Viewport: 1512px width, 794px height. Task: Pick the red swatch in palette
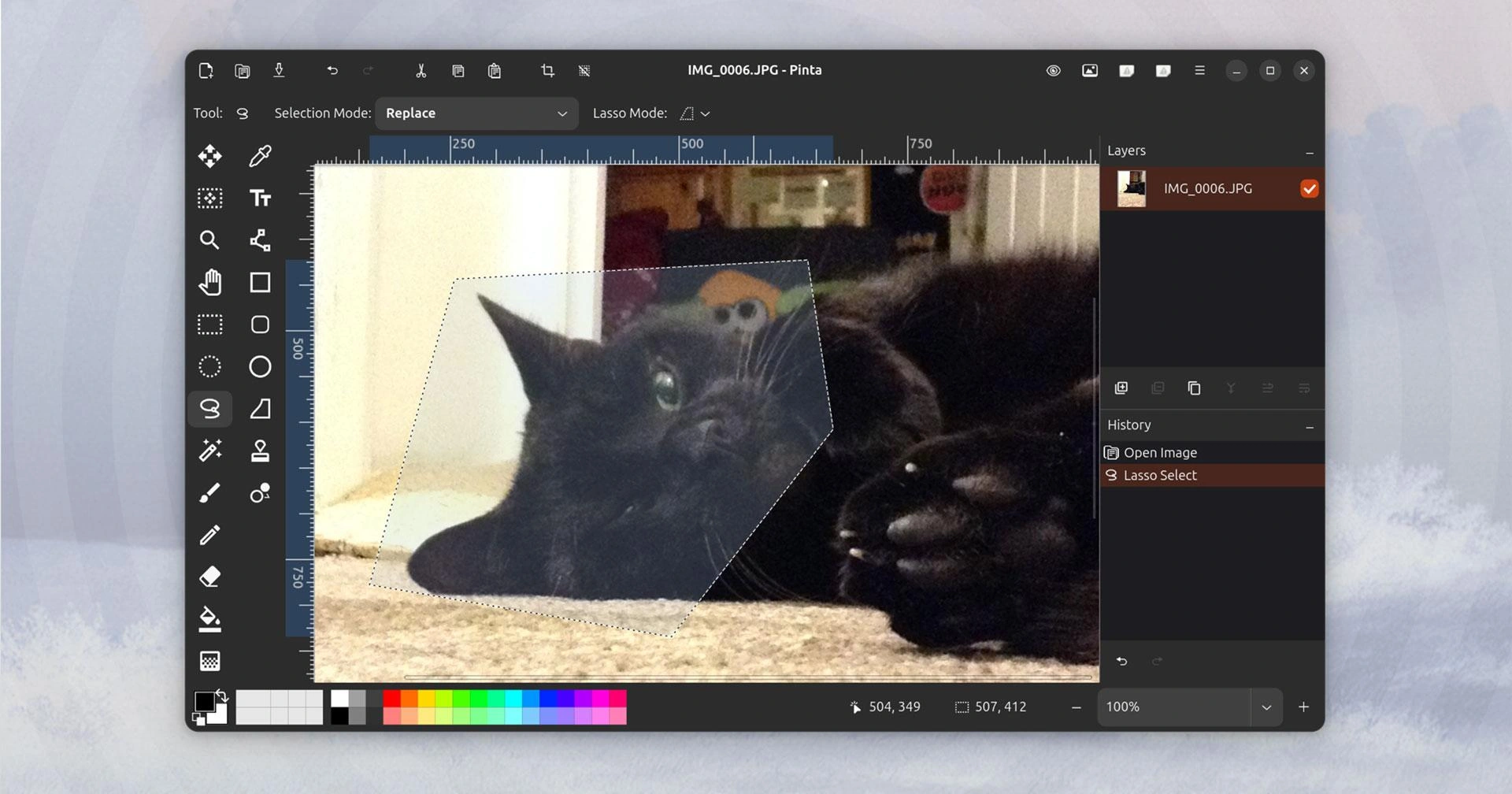tap(391, 699)
